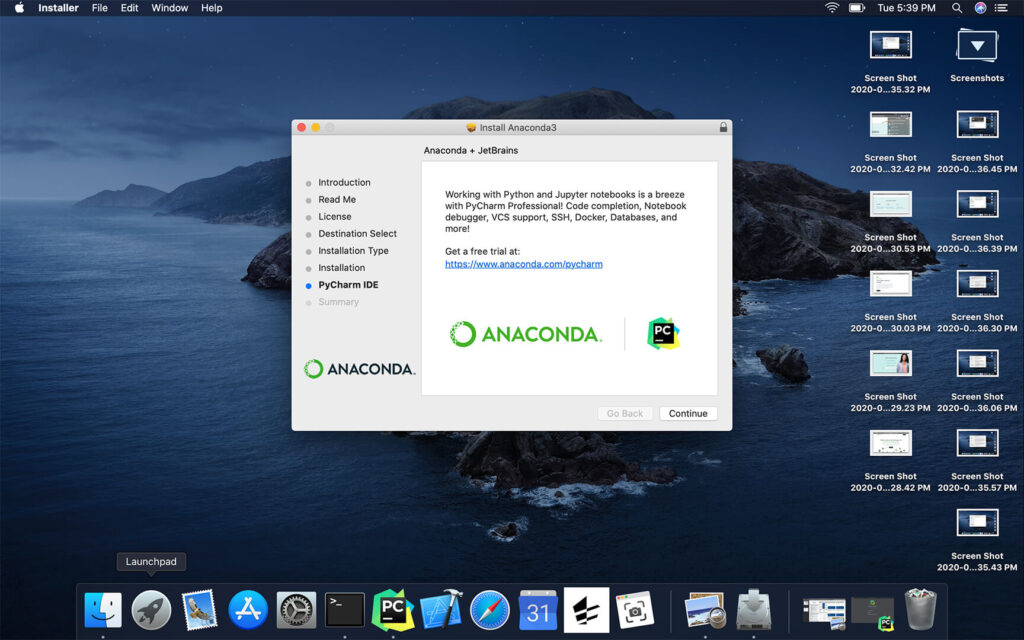Image resolution: width=1024 pixels, height=640 pixels.
Task: Open Preview app in the Dock
Action: pyautogui.click(x=705, y=610)
